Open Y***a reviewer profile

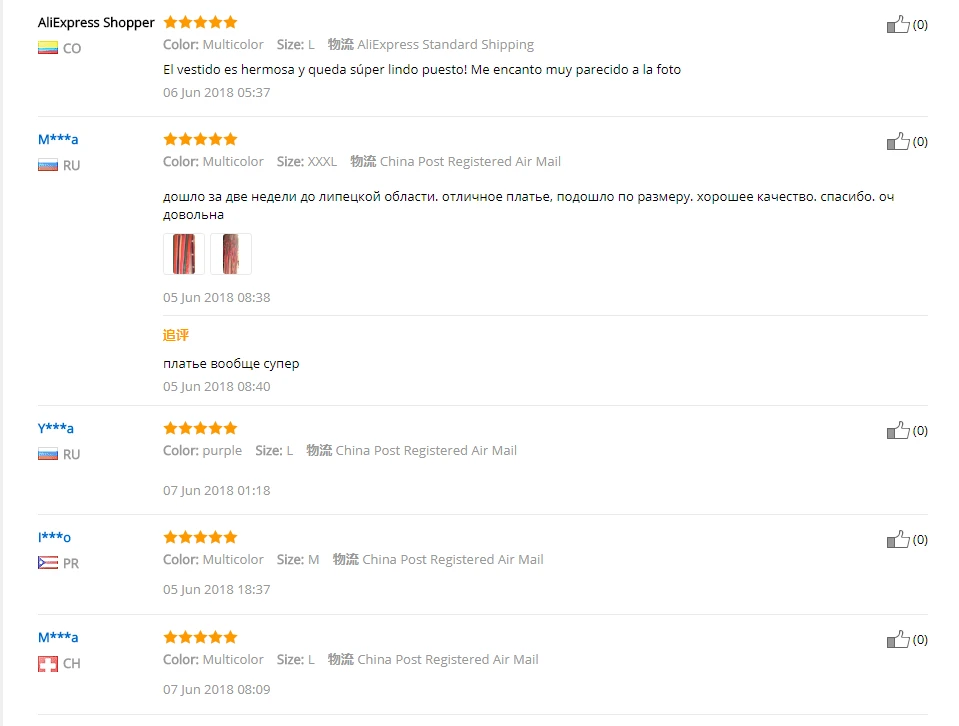[56, 428]
